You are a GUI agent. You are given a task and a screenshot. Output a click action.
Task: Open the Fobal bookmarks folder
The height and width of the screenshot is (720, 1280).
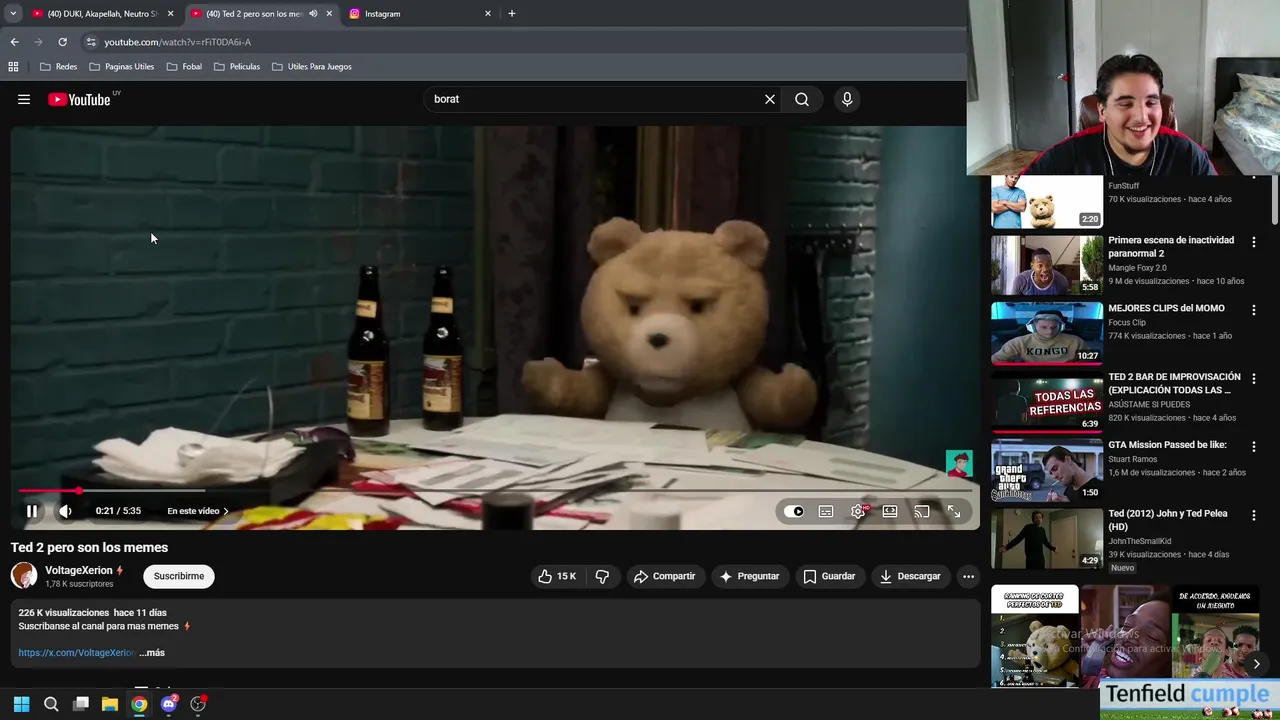coord(184,67)
